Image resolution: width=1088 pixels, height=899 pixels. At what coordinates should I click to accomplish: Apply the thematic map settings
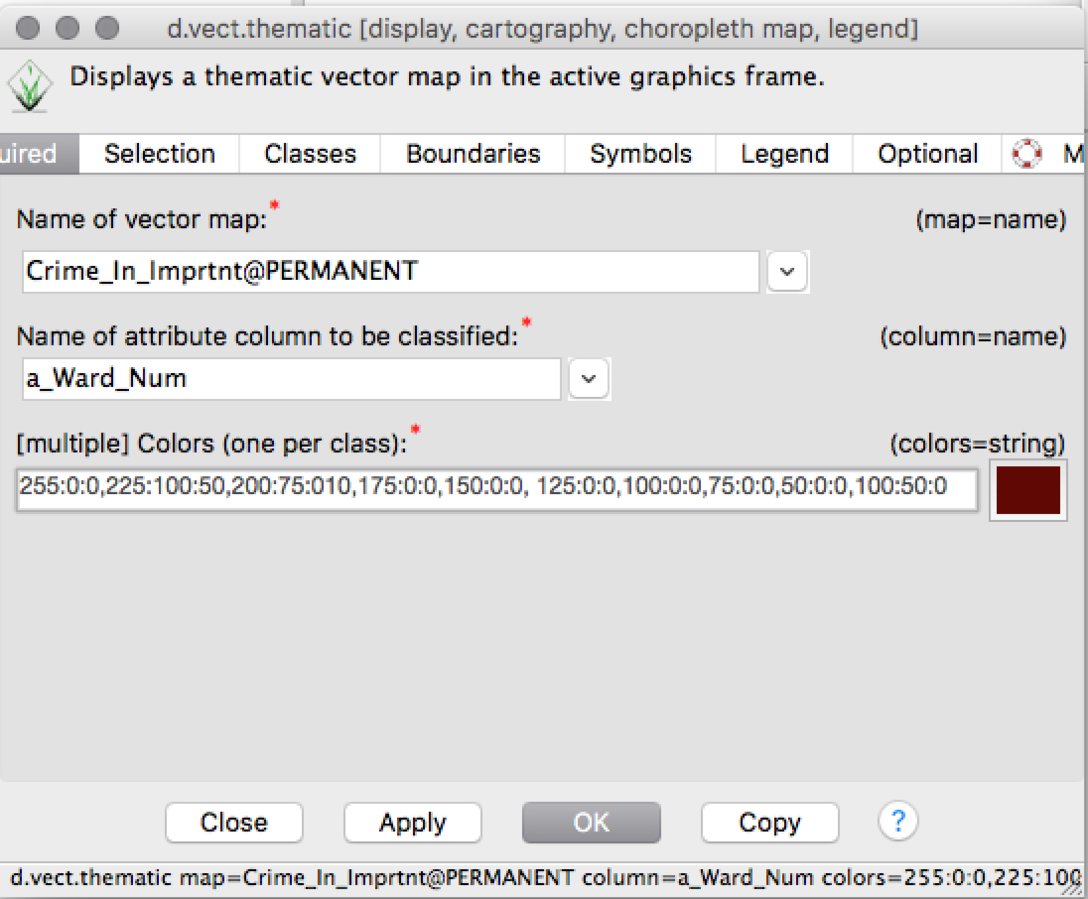[x=412, y=822]
